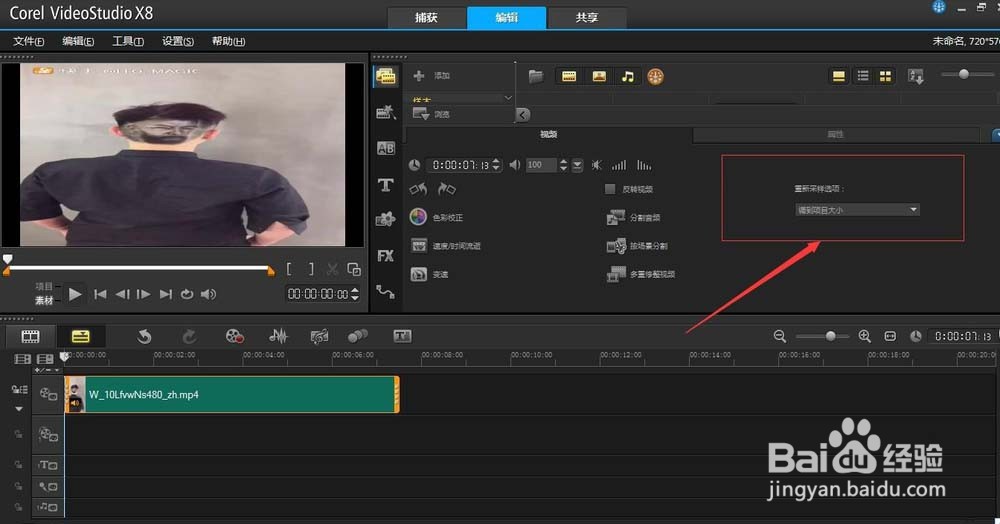Open the Sound Mixer in timeline toolbar
1000x524 pixels.
[x=278, y=336]
